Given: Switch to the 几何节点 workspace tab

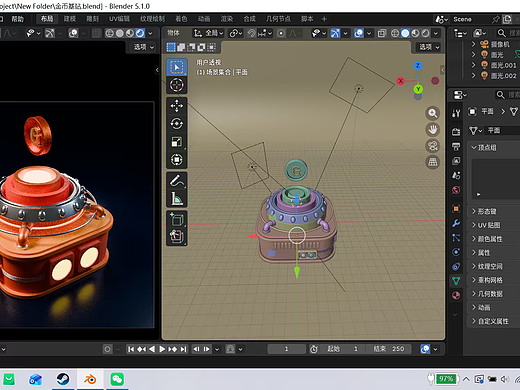Looking at the screenshot, I should (x=278, y=19).
